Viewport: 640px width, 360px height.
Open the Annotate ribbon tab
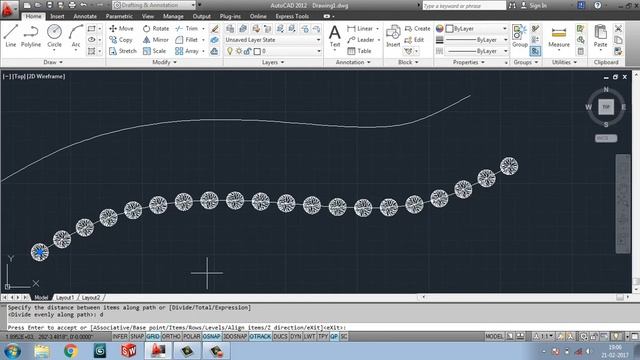pos(85,16)
